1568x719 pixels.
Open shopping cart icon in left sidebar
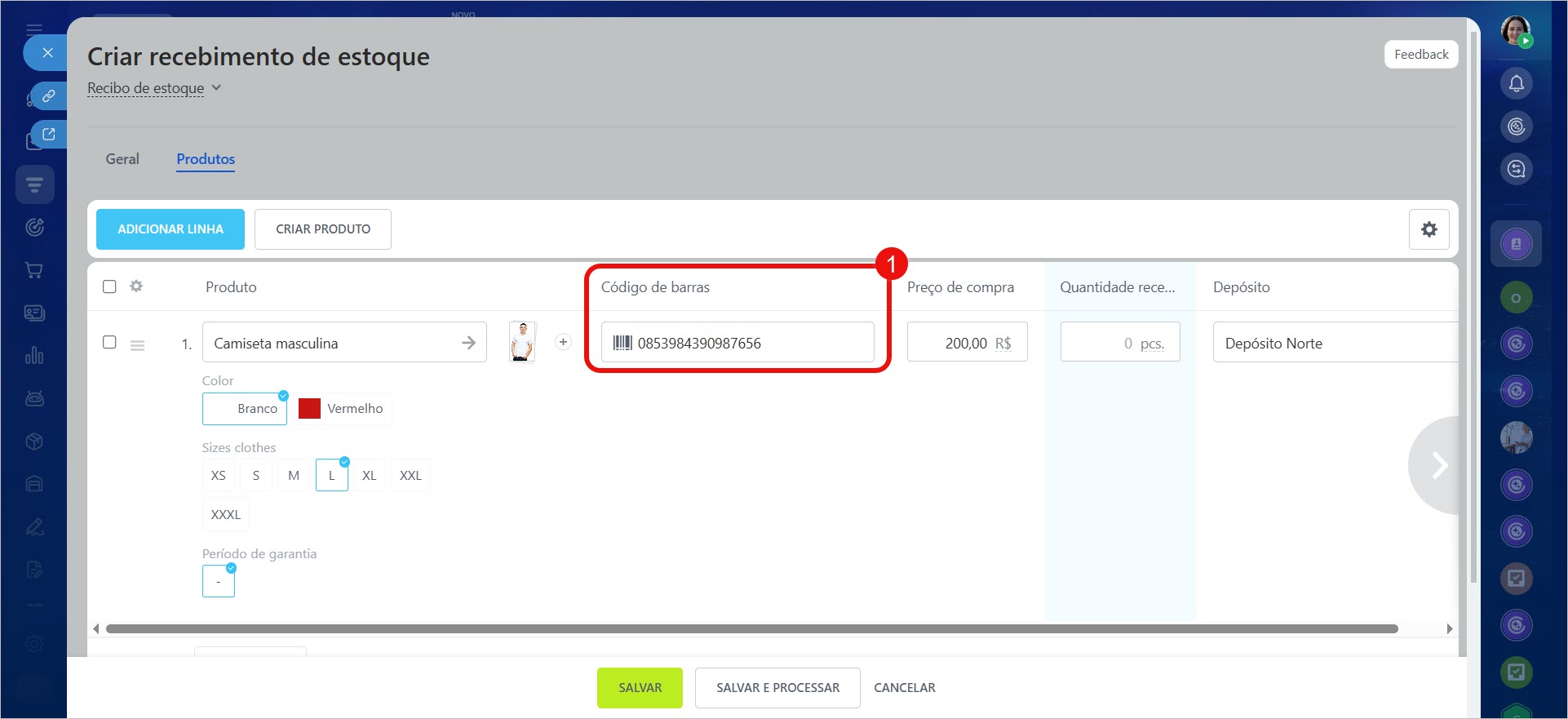point(34,270)
